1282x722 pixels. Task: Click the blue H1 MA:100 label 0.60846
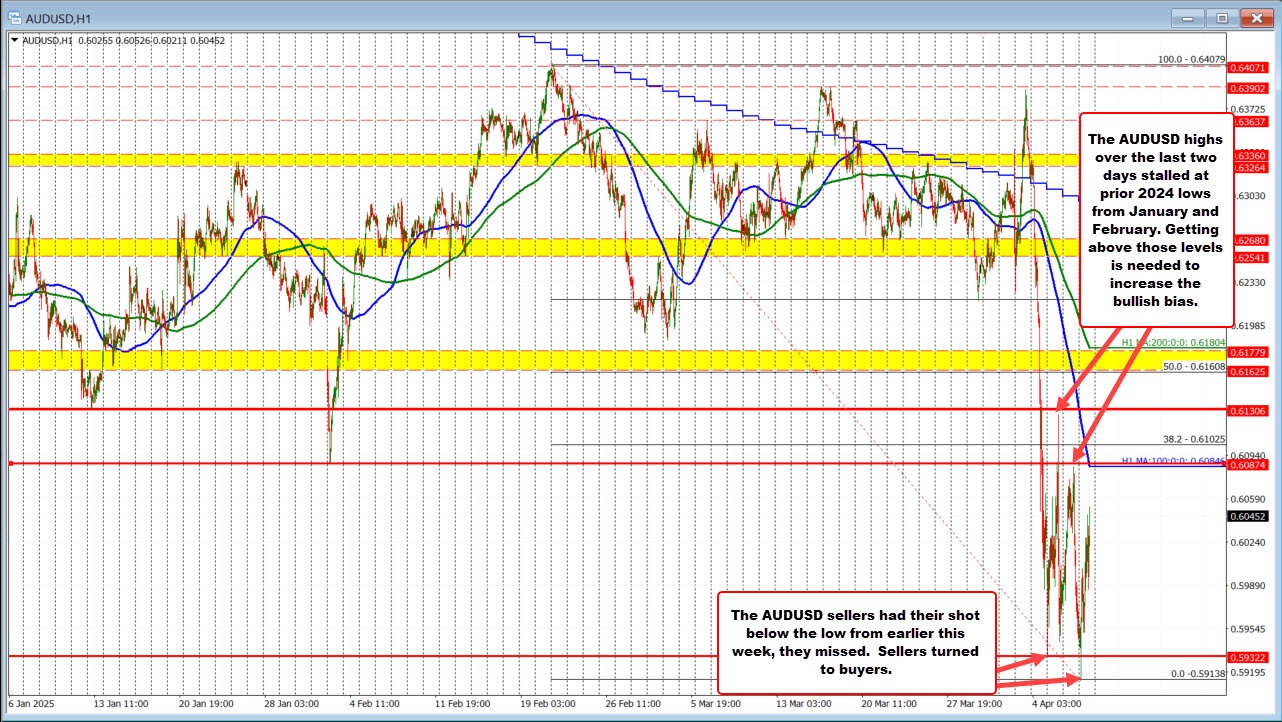[x=1173, y=460]
